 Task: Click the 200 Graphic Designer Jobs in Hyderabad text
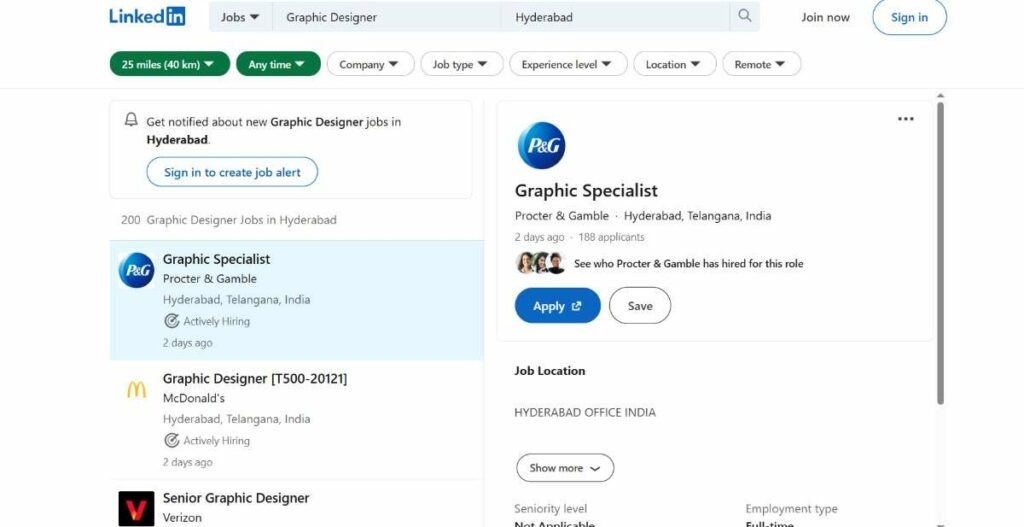[229, 220]
